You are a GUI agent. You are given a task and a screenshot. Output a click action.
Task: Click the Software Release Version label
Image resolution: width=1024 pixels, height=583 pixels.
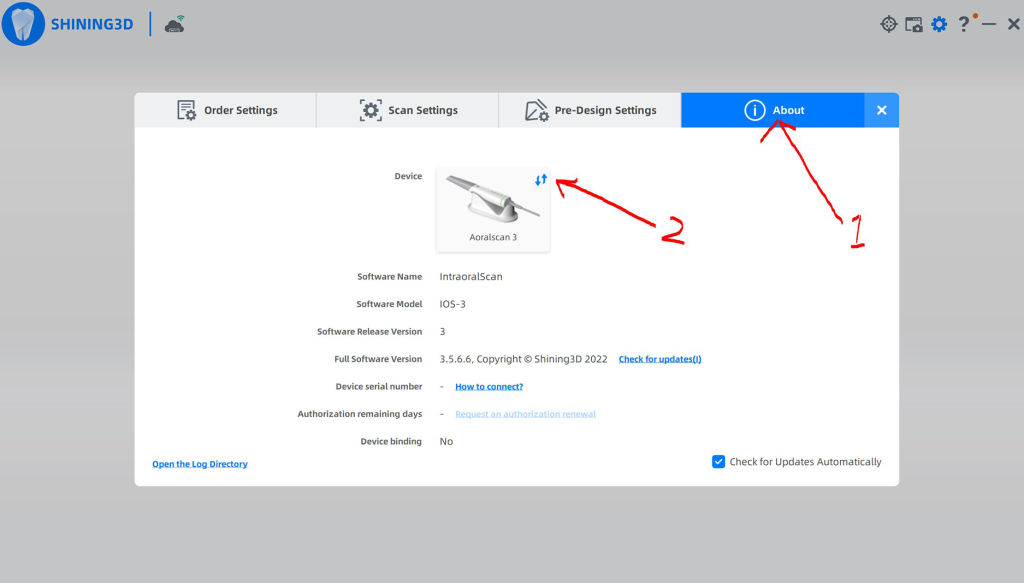370,332
